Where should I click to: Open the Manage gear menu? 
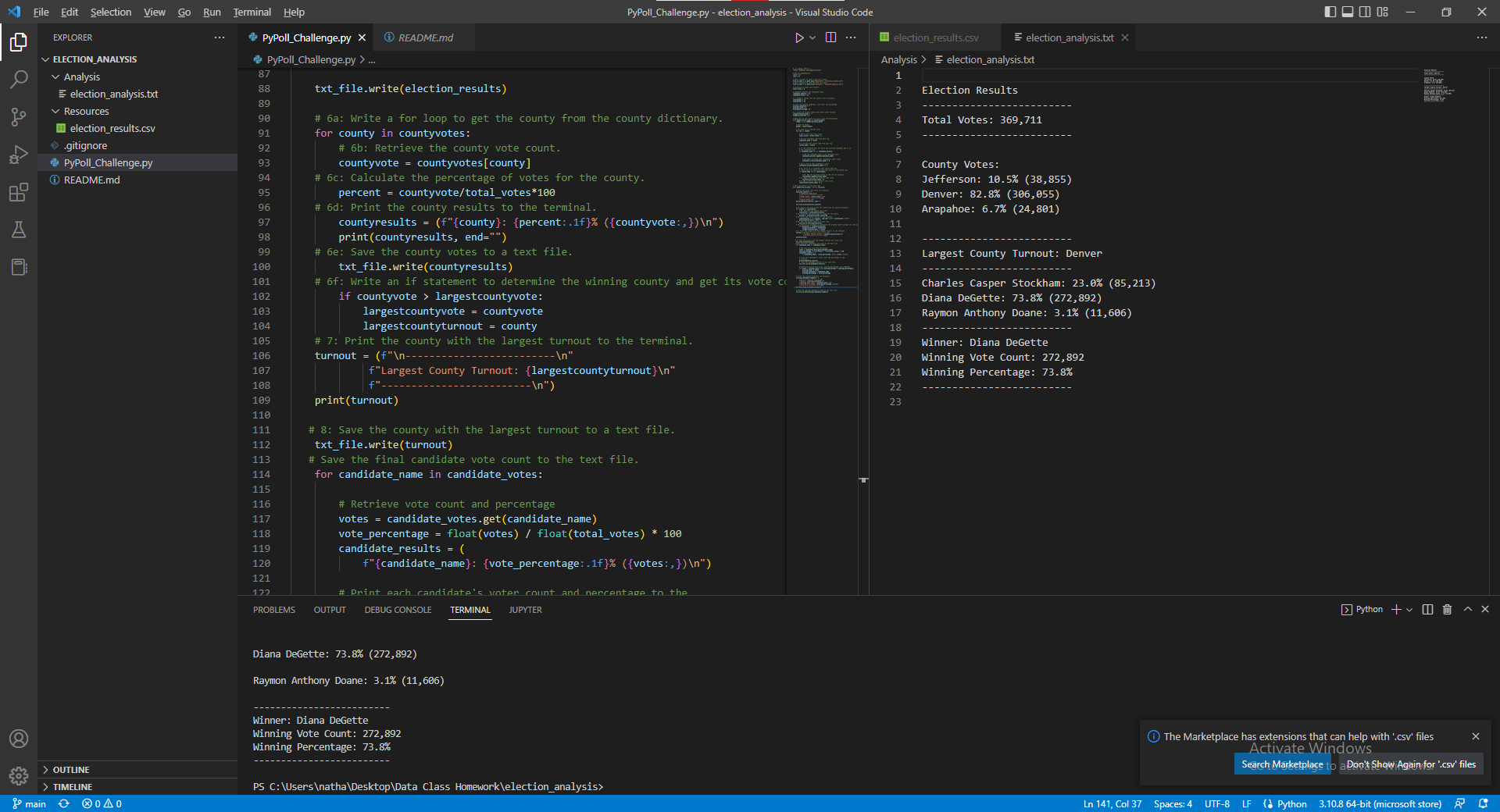click(19, 775)
